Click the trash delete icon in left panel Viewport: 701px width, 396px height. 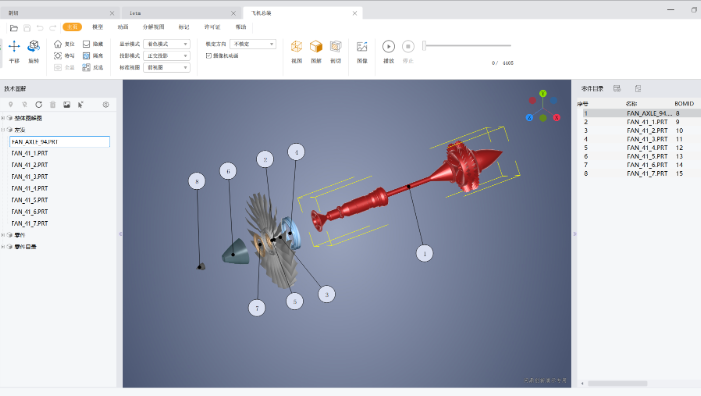[x=53, y=105]
